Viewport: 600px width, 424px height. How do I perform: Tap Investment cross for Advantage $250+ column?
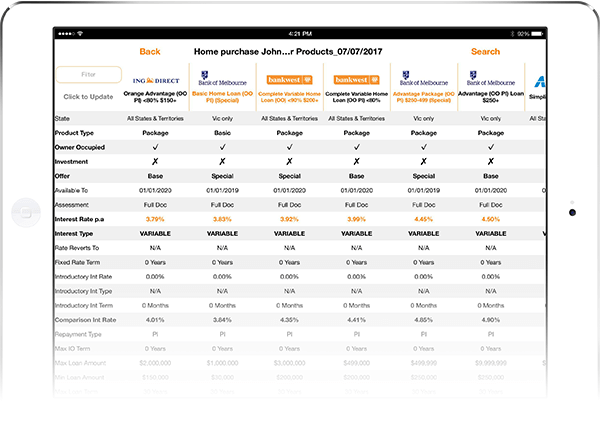pos(491,161)
